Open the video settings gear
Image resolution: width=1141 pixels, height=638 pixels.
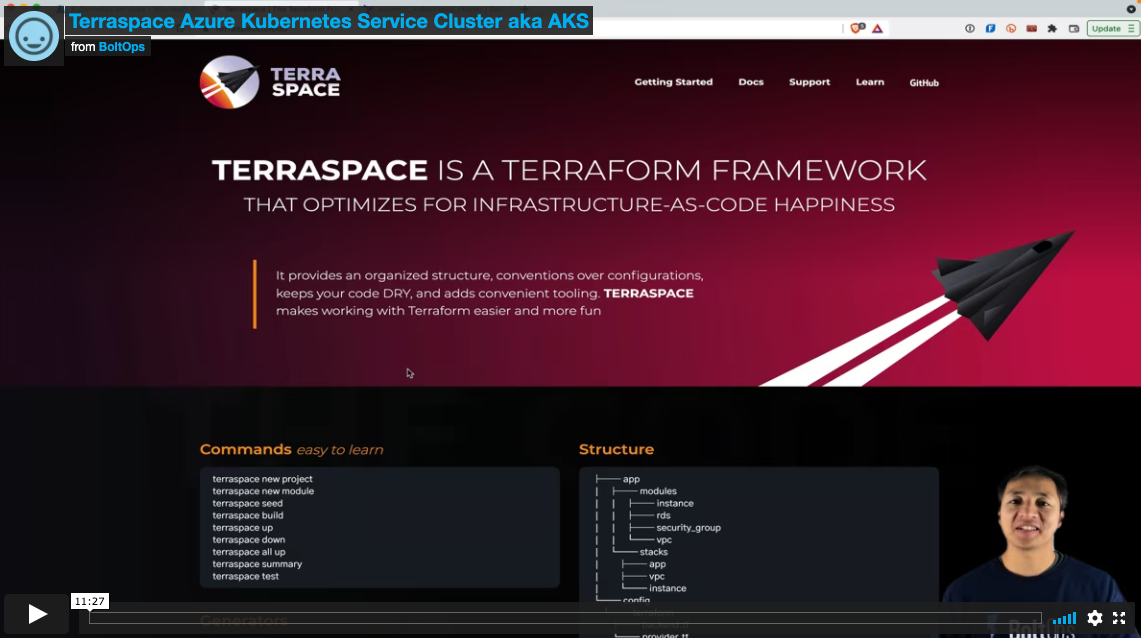click(x=1094, y=618)
